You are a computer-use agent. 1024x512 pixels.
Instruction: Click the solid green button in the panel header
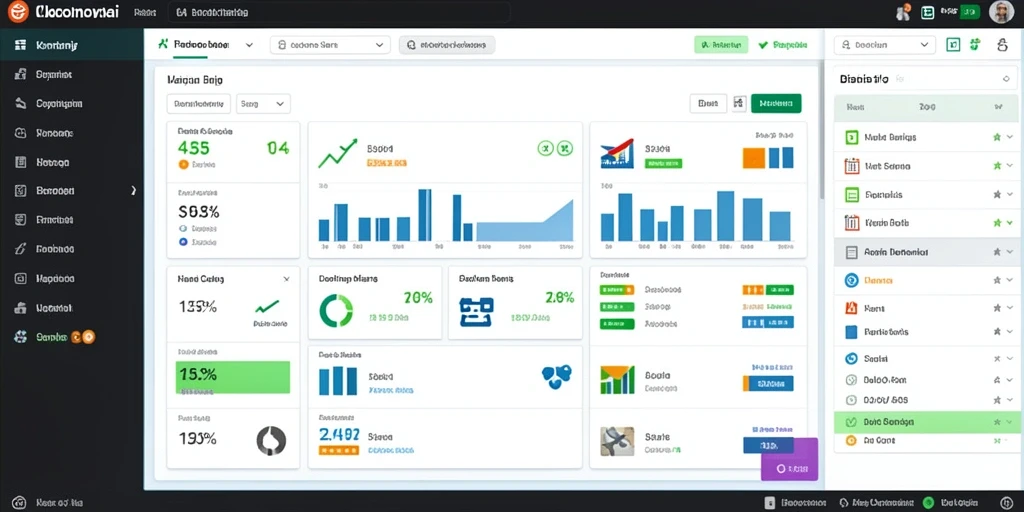(x=776, y=103)
